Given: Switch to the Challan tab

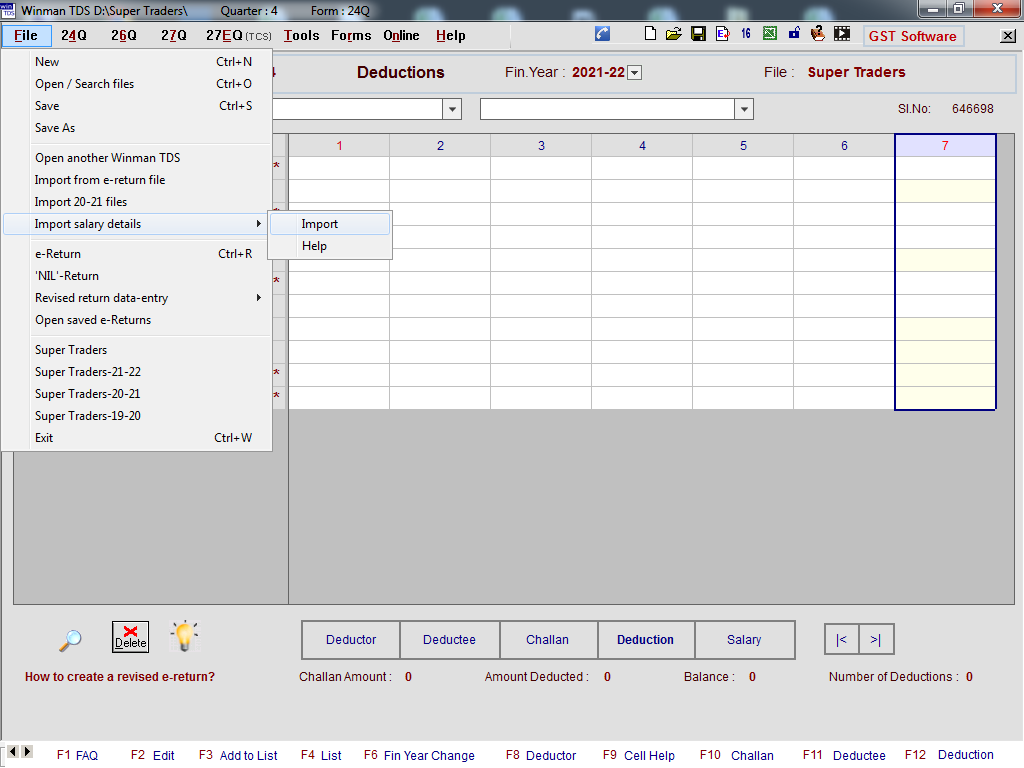Looking at the screenshot, I should (547, 640).
